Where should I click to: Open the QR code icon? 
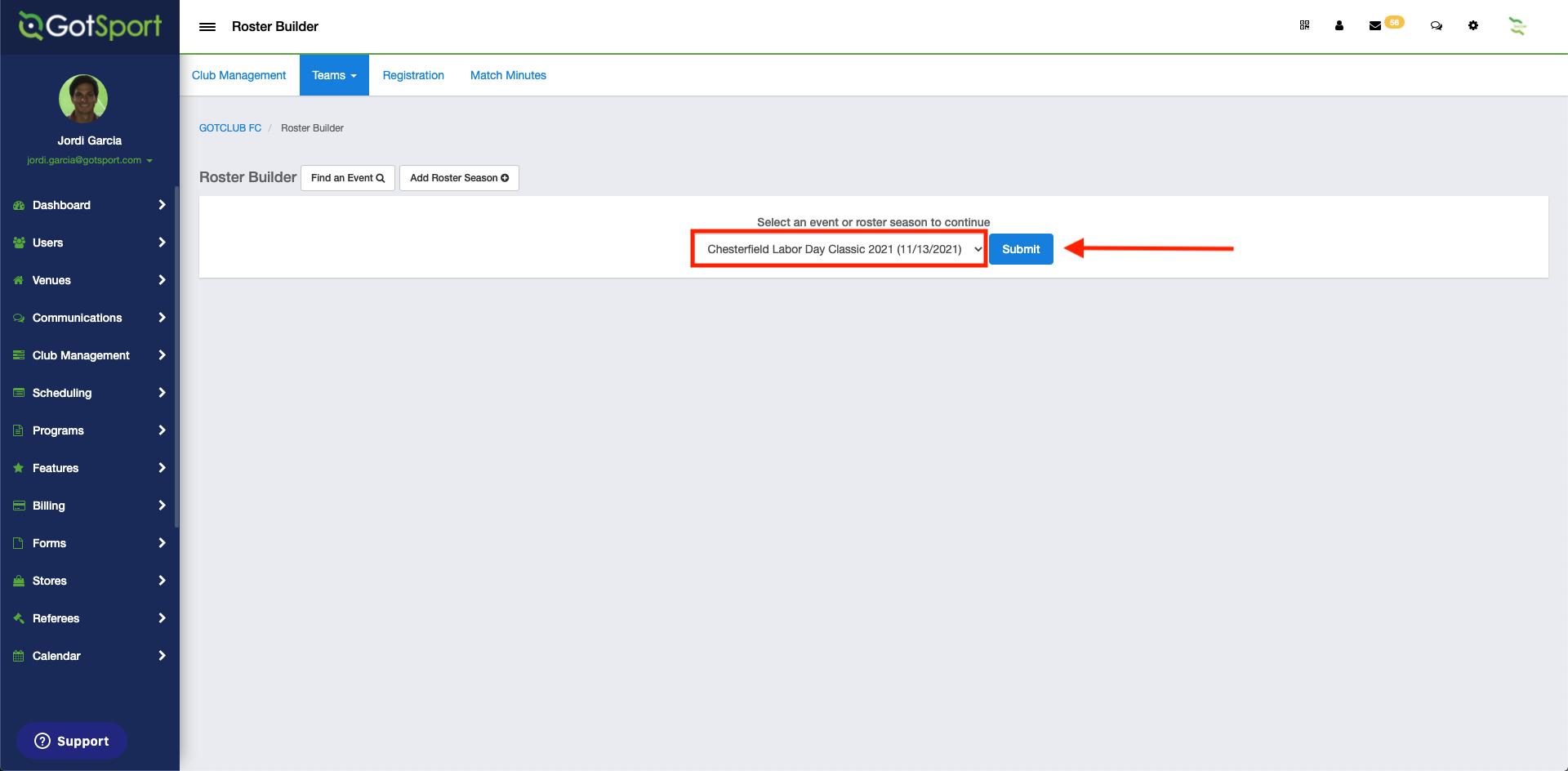coord(1304,25)
